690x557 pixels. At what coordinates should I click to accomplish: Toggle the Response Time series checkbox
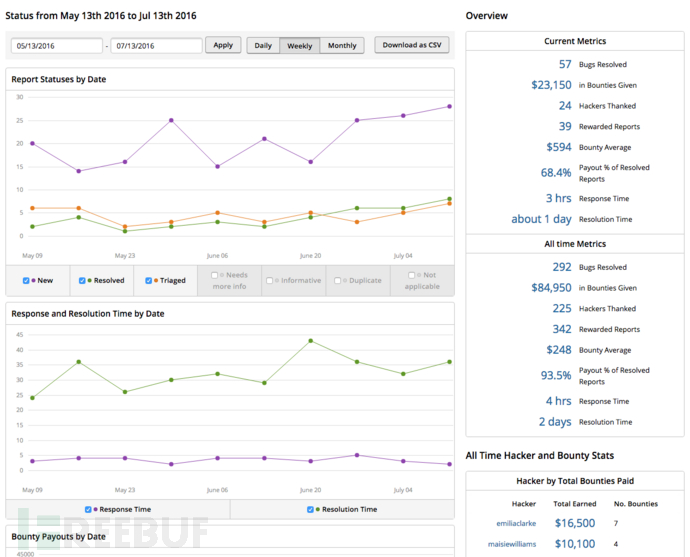pyautogui.click(x=88, y=509)
